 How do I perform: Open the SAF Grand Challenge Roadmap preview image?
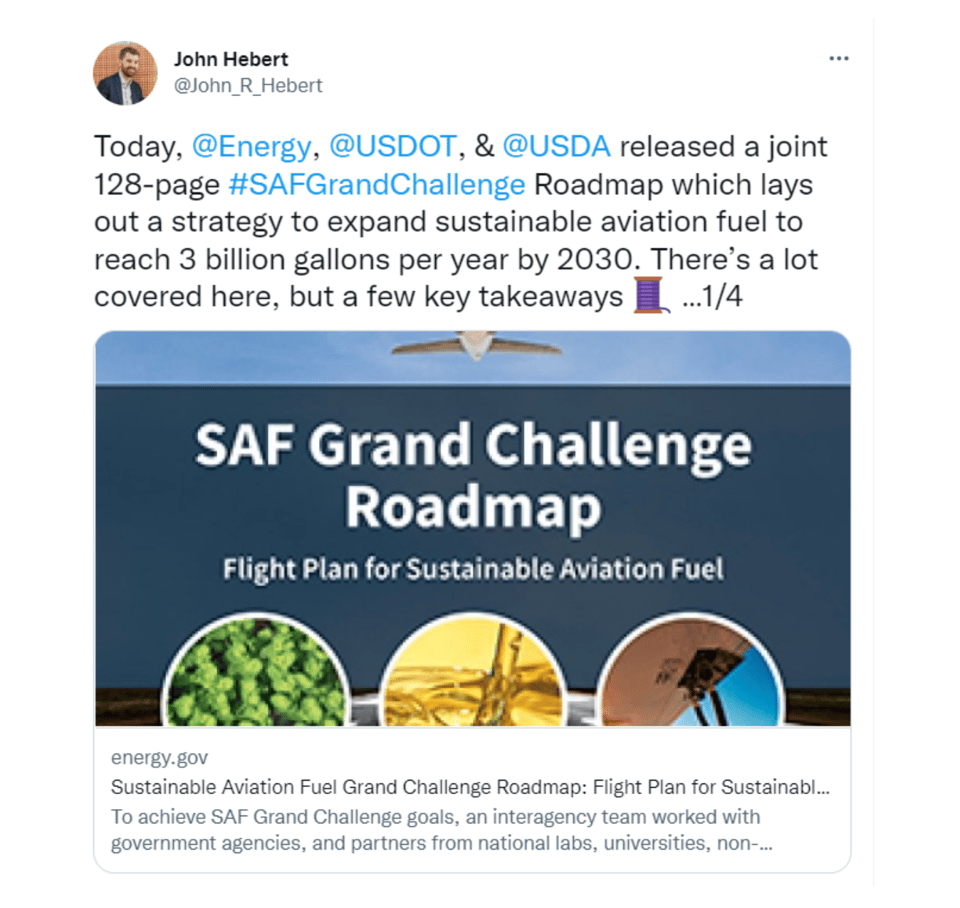pyautogui.click(x=472, y=480)
